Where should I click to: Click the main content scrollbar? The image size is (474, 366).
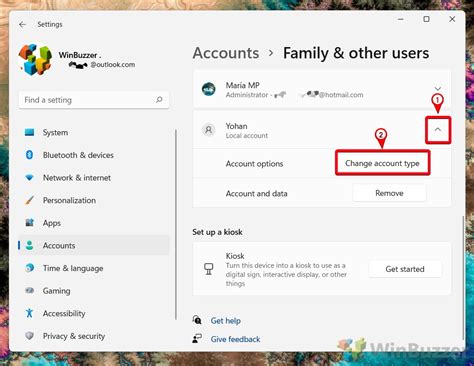[x=463, y=277]
